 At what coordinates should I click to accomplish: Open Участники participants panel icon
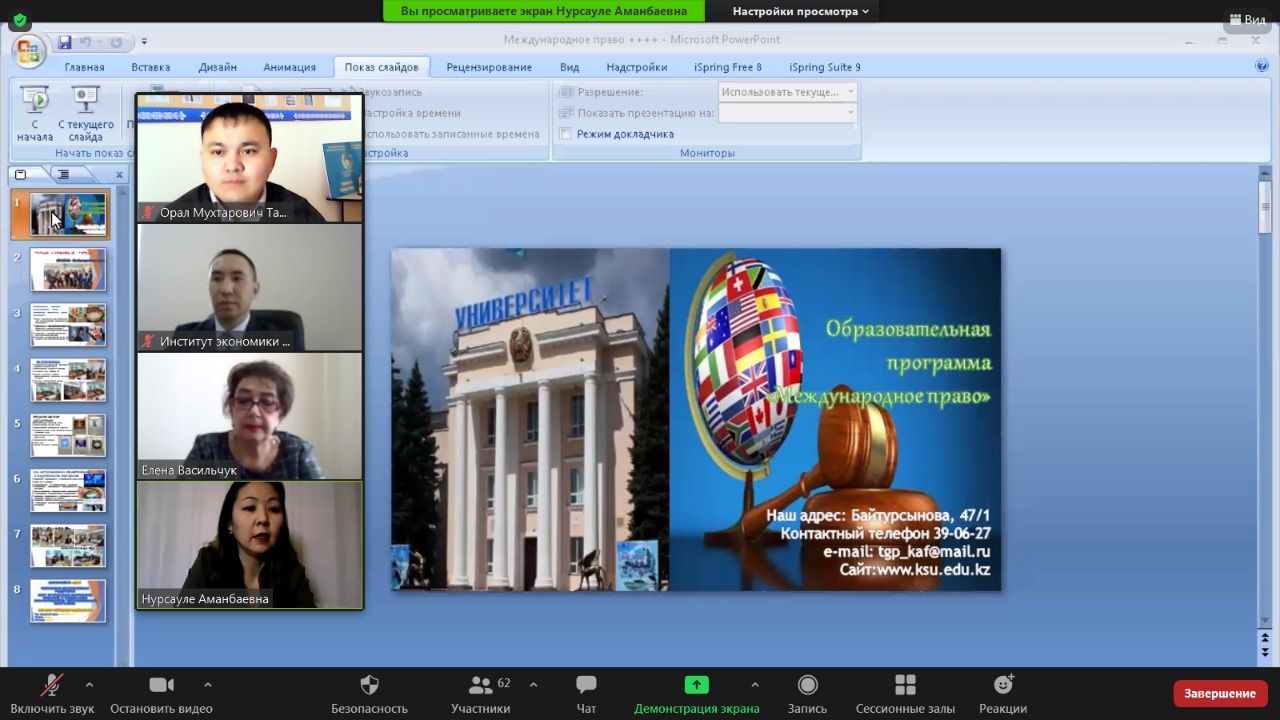click(x=480, y=685)
